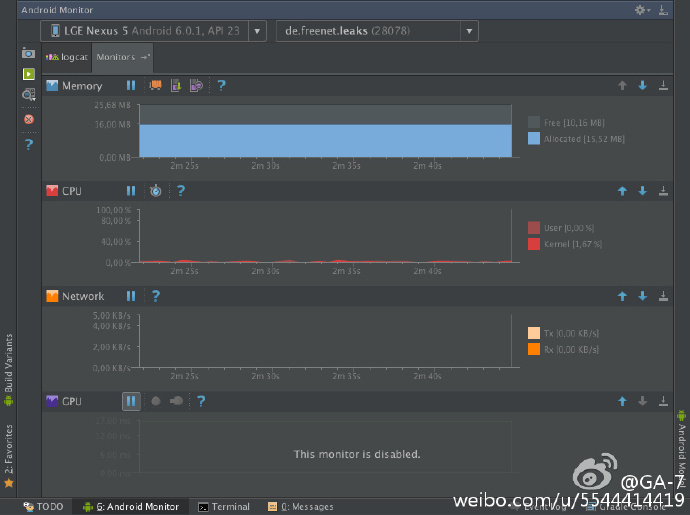Expand the device selector arrow
690x515 pixels.
point(257,31)
